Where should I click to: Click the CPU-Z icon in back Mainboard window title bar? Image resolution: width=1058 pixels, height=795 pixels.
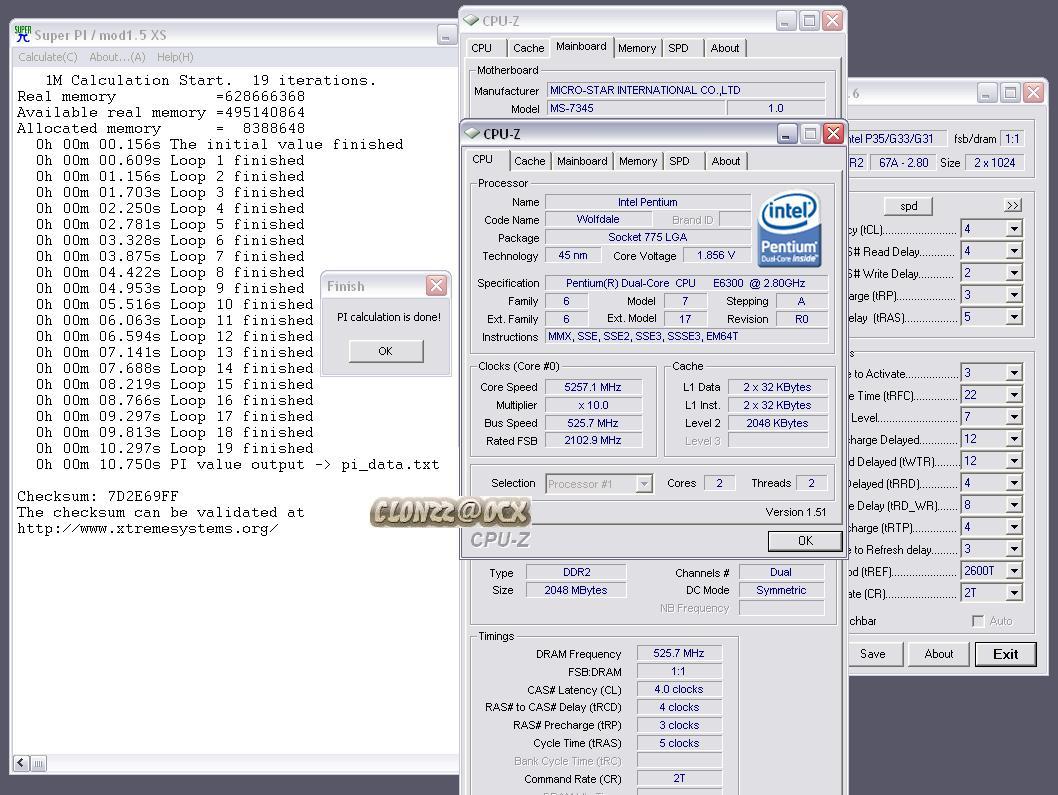[471, 20]
